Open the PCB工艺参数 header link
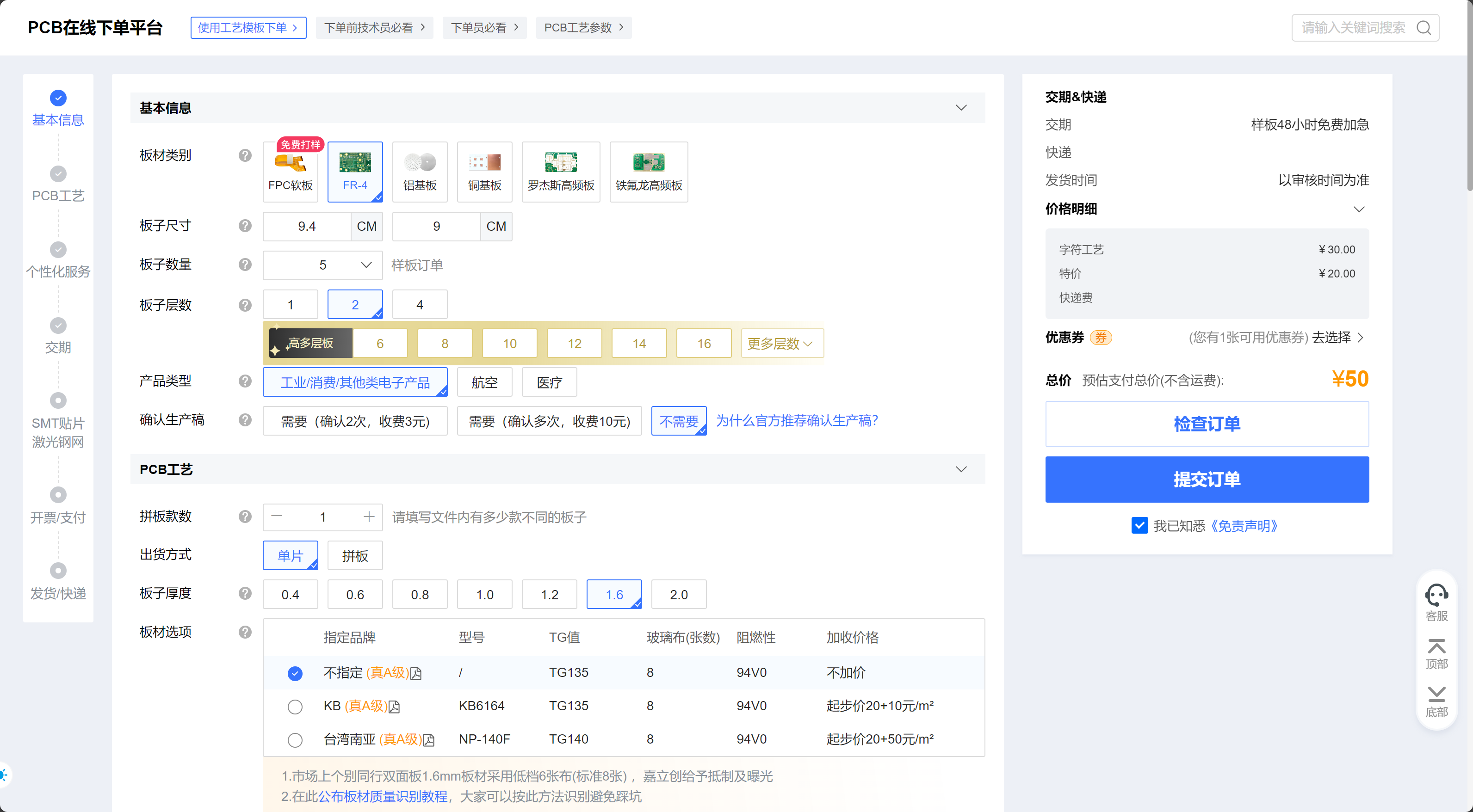Screen dimensions: 1473x812 point(583,28)
